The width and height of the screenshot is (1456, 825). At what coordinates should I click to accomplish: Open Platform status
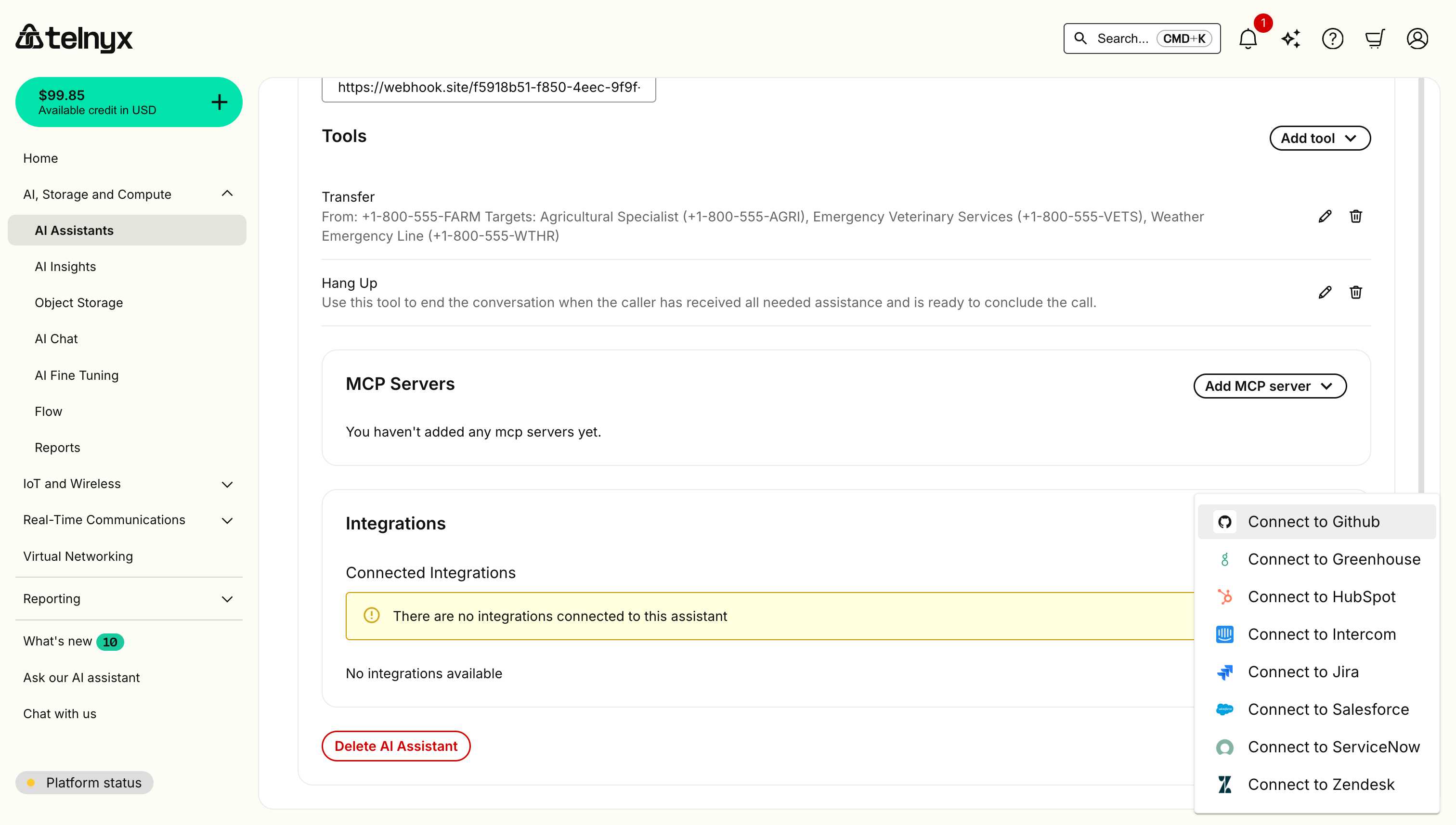[85, 783]
